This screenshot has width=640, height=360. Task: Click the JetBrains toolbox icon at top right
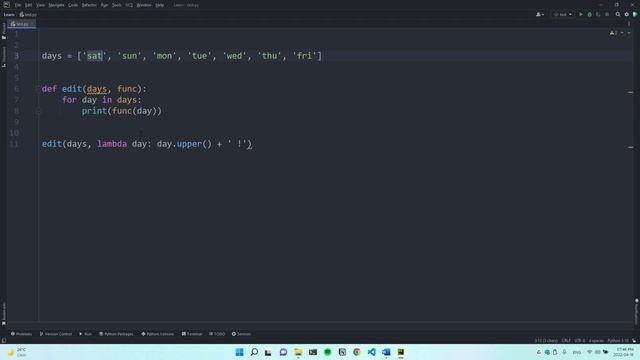(635, 14)
